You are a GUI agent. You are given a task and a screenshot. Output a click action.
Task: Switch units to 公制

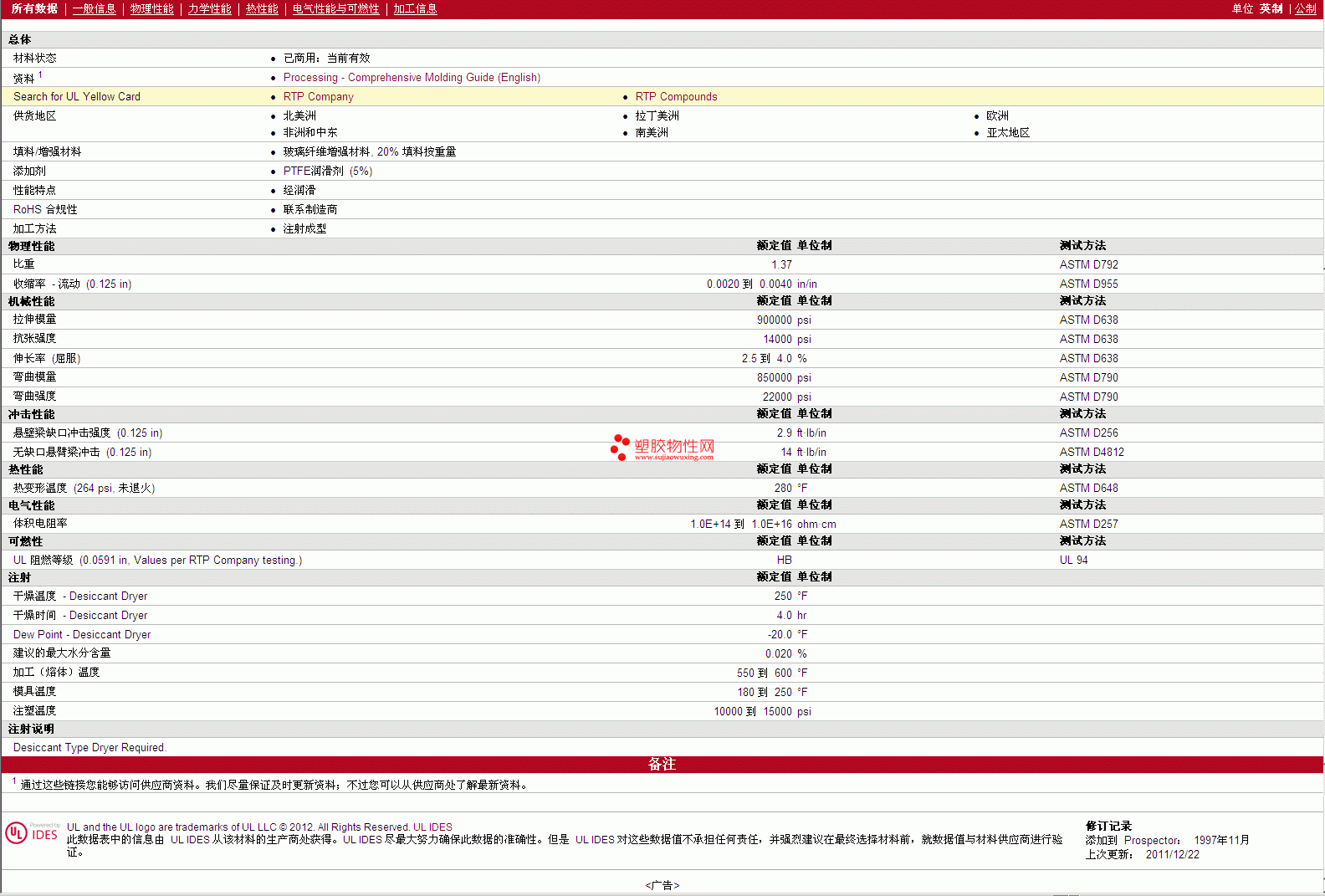(x=1305, y=8)
